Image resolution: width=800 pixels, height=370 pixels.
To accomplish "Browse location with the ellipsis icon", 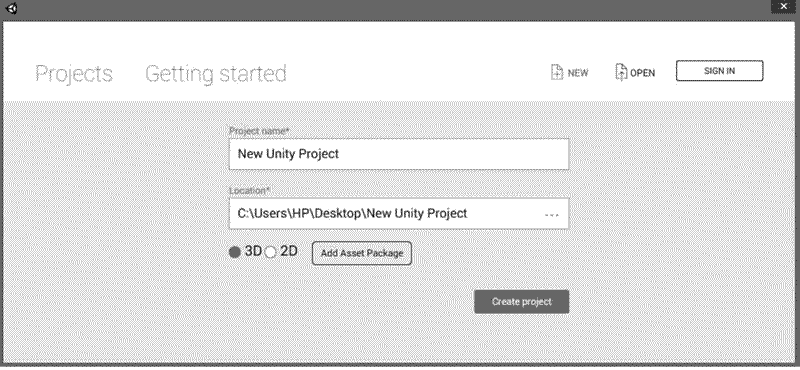I will [552, 215].
